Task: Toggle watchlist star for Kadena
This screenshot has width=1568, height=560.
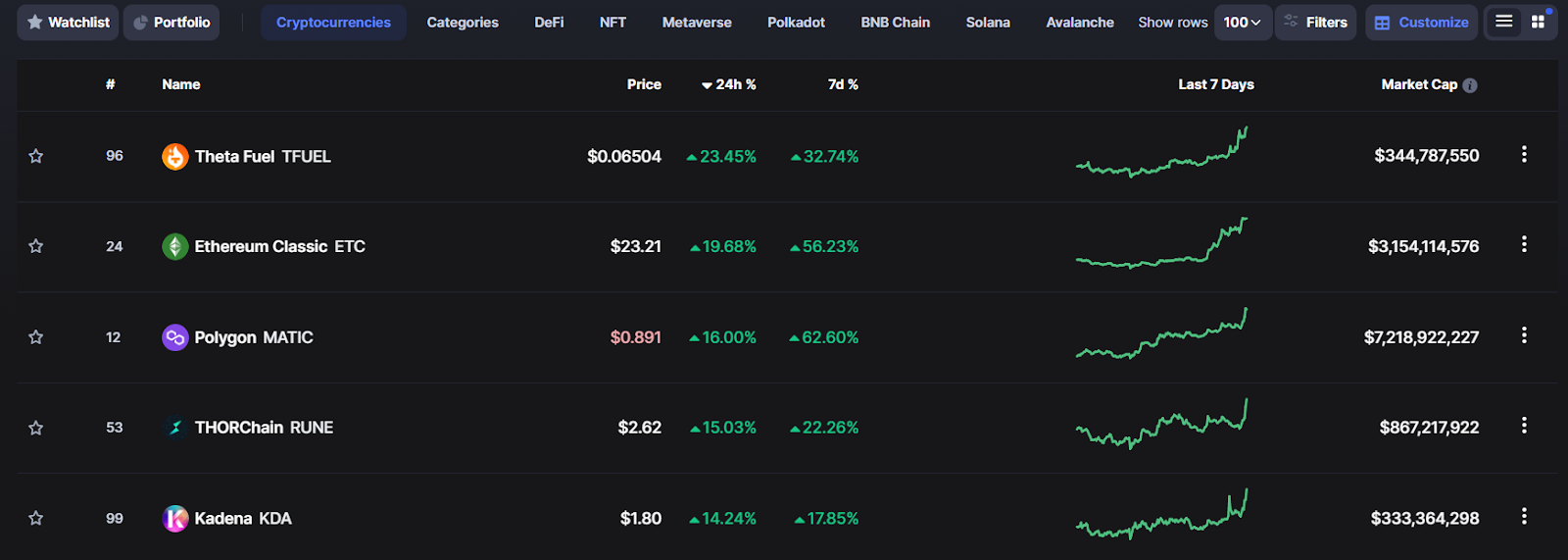Action: pos(36,518)
